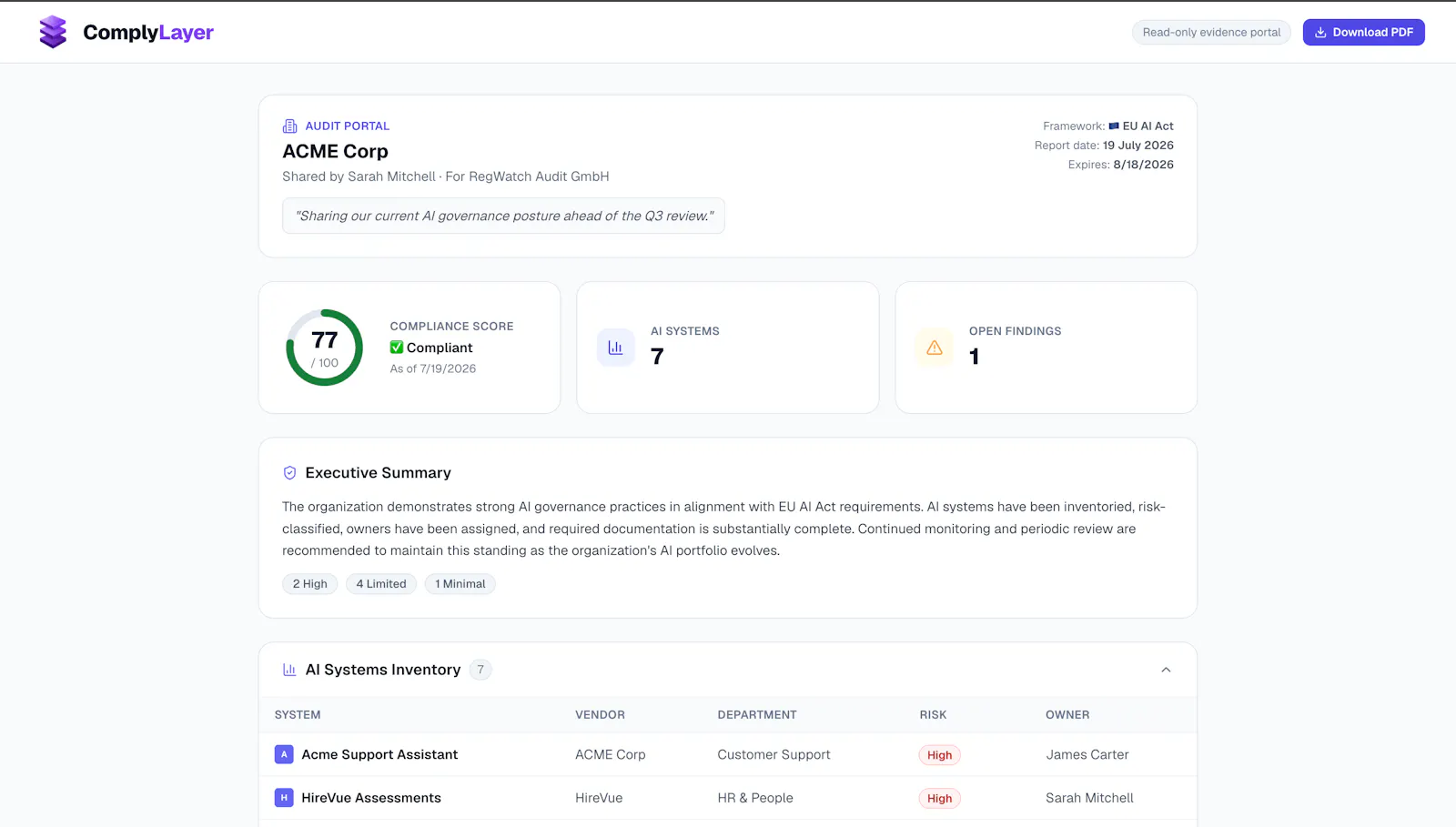The height and width of the screenshot is (827, 1456).
Task: Click the AI Systems bar chart icon
Action: [615, 348]
